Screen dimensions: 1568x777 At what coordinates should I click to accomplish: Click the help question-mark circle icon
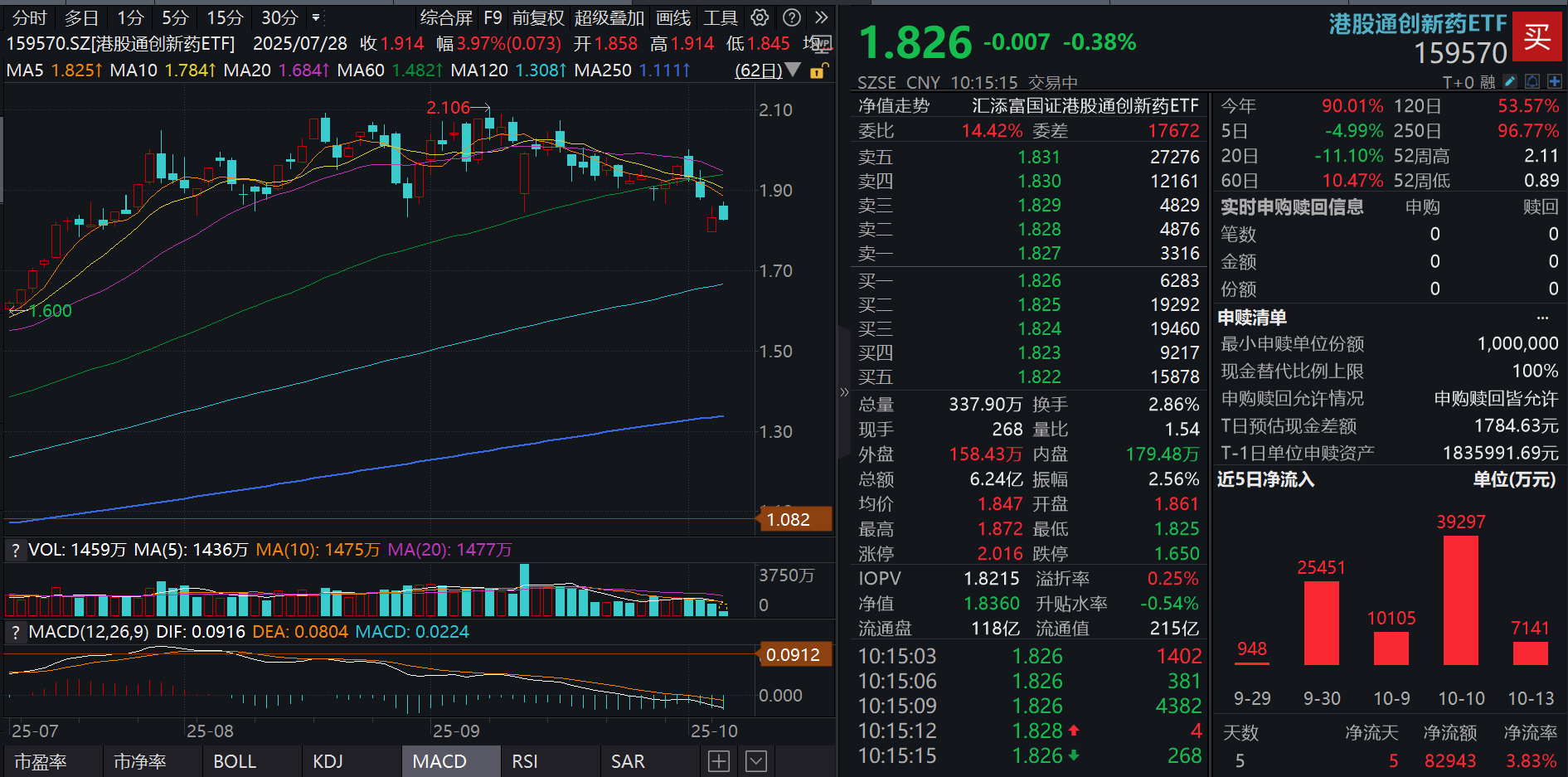coord(792,17)
